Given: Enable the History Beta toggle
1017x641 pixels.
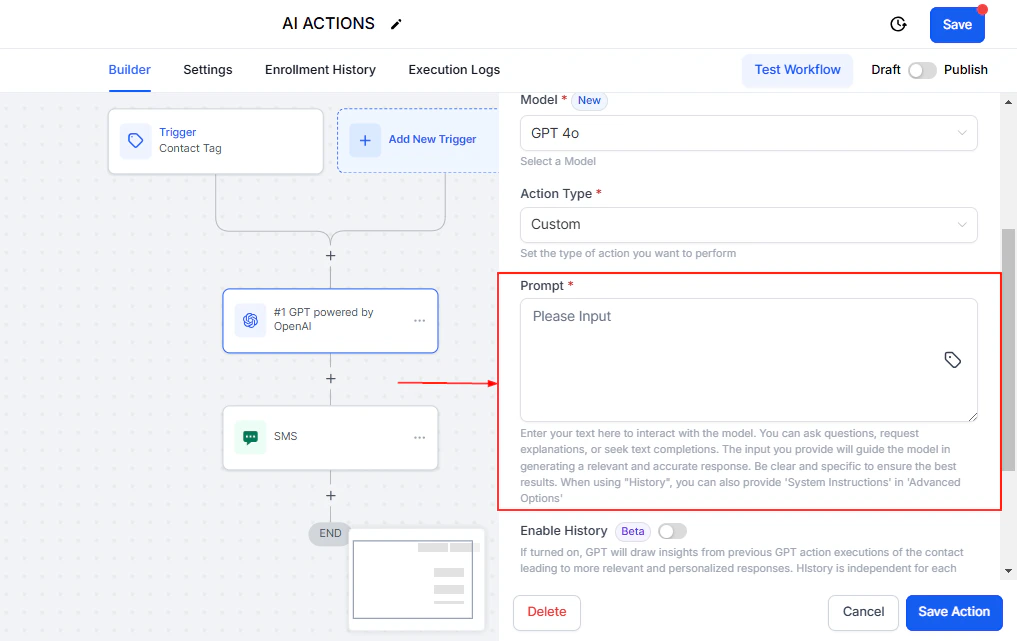Looking at the screenshot, I should pyautogui.click(x=671, y=531).
